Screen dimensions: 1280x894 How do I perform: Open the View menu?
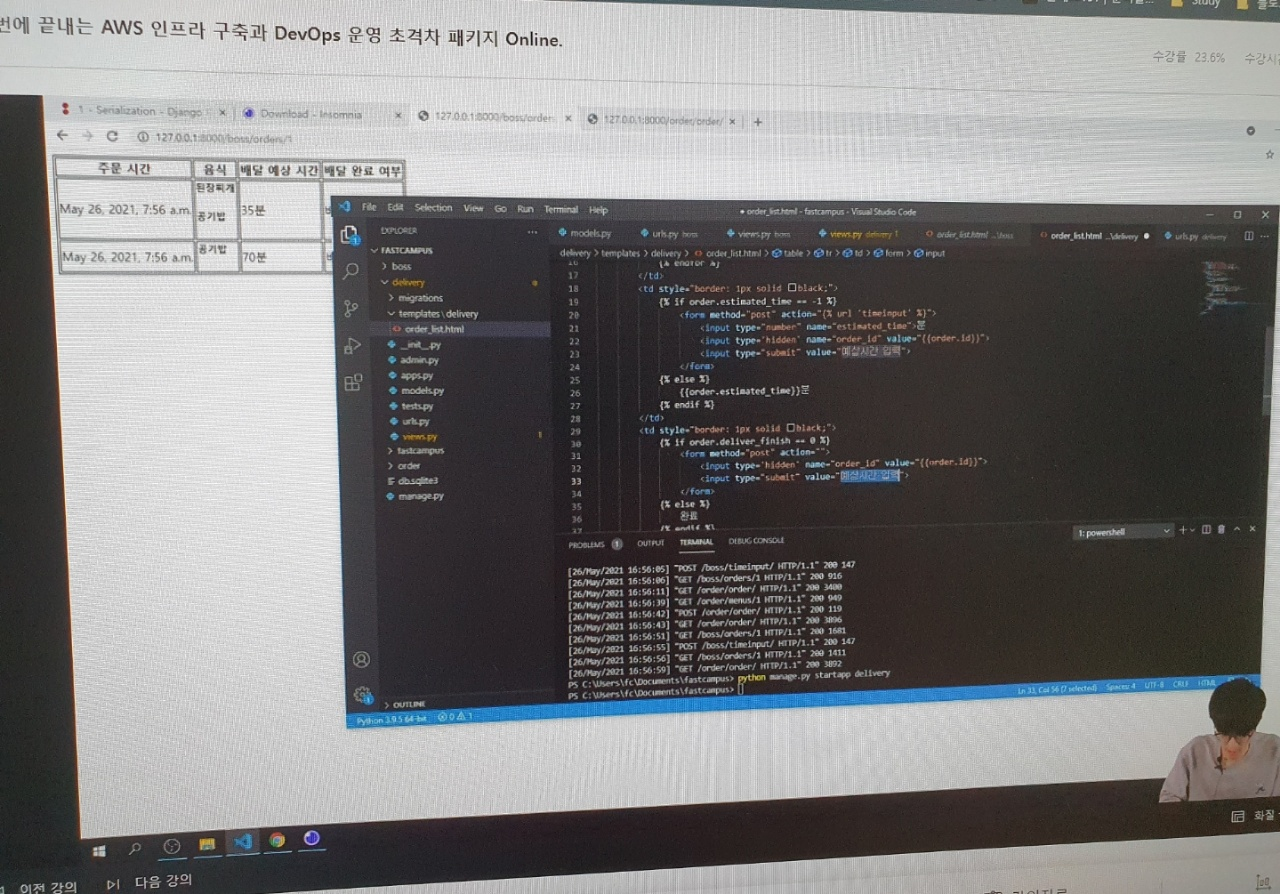click(x=473, y=208)
